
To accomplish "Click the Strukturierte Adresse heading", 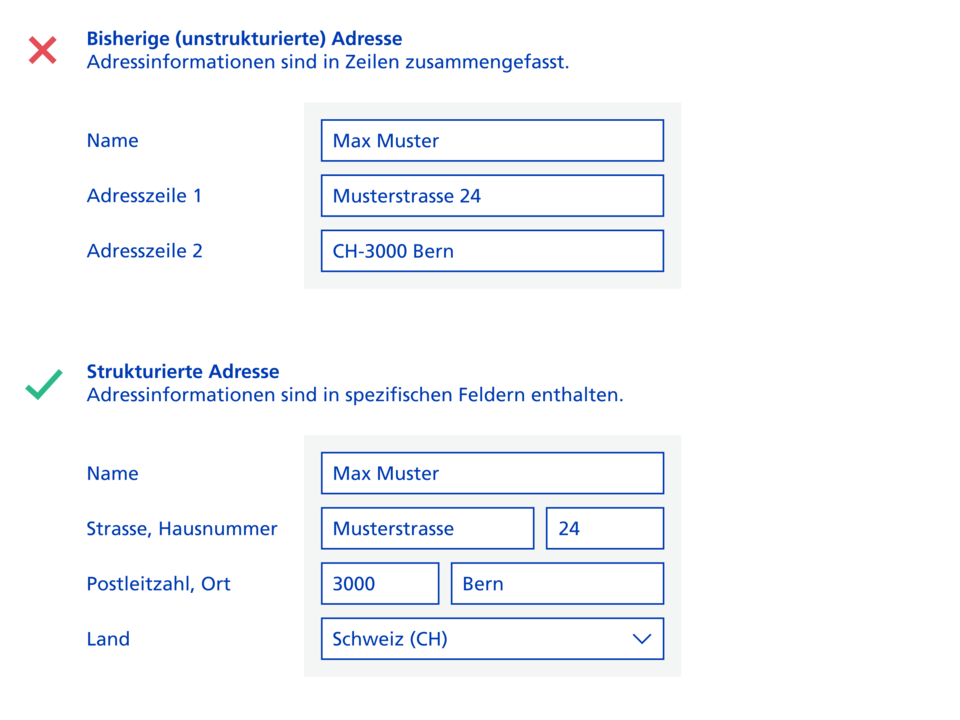I will click(x=183, y=372).
